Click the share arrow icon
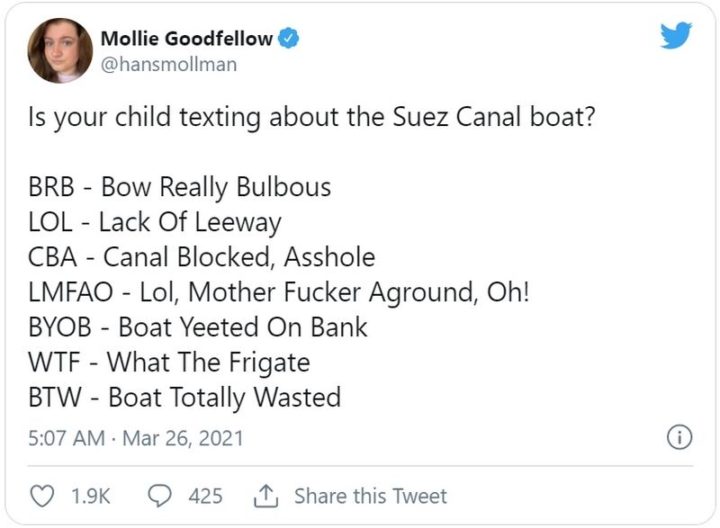Screen dimensions: 720x528 (x=267, y=495)
